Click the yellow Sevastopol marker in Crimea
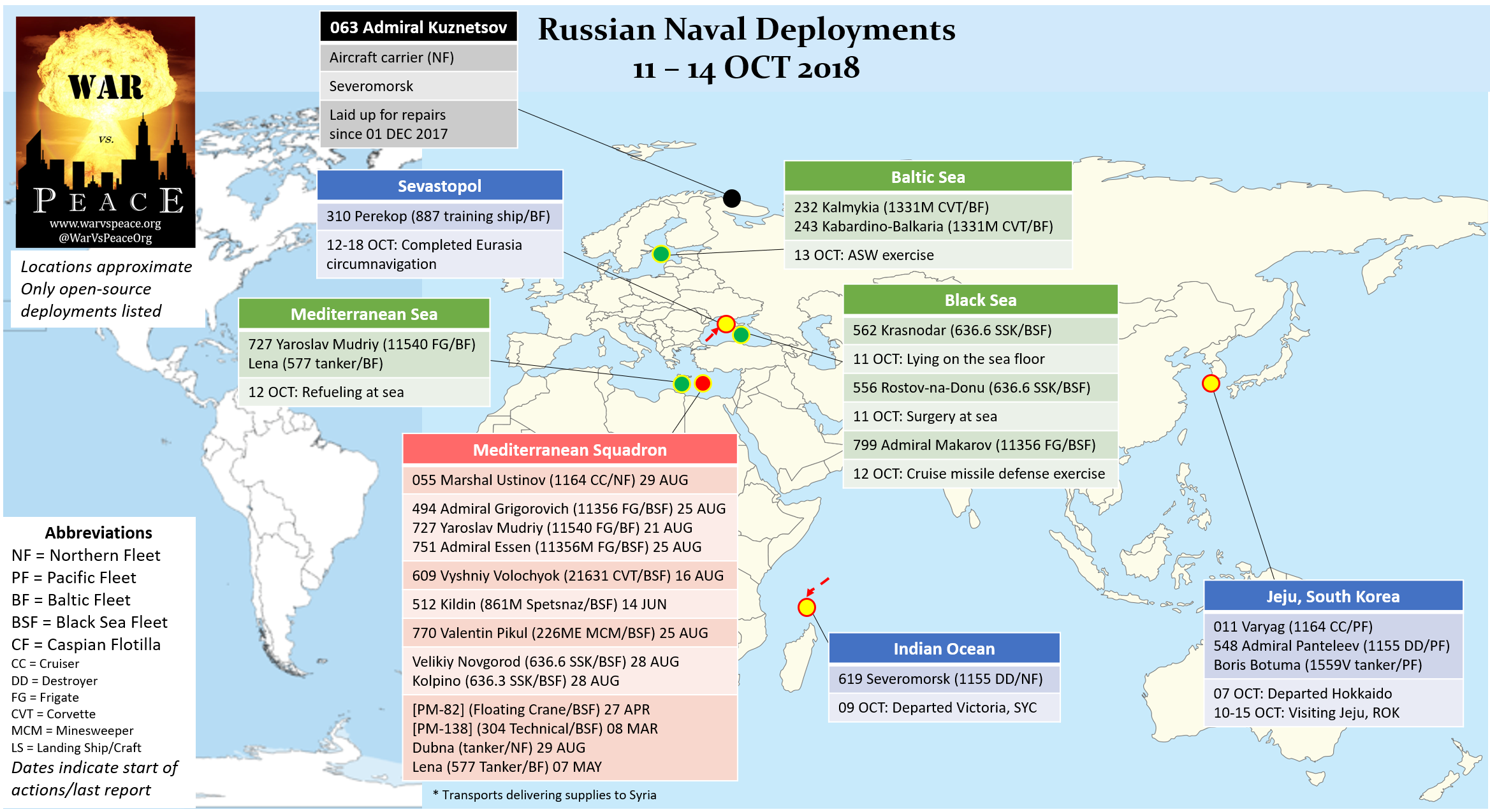1490x812 pixels. point(726,324)
